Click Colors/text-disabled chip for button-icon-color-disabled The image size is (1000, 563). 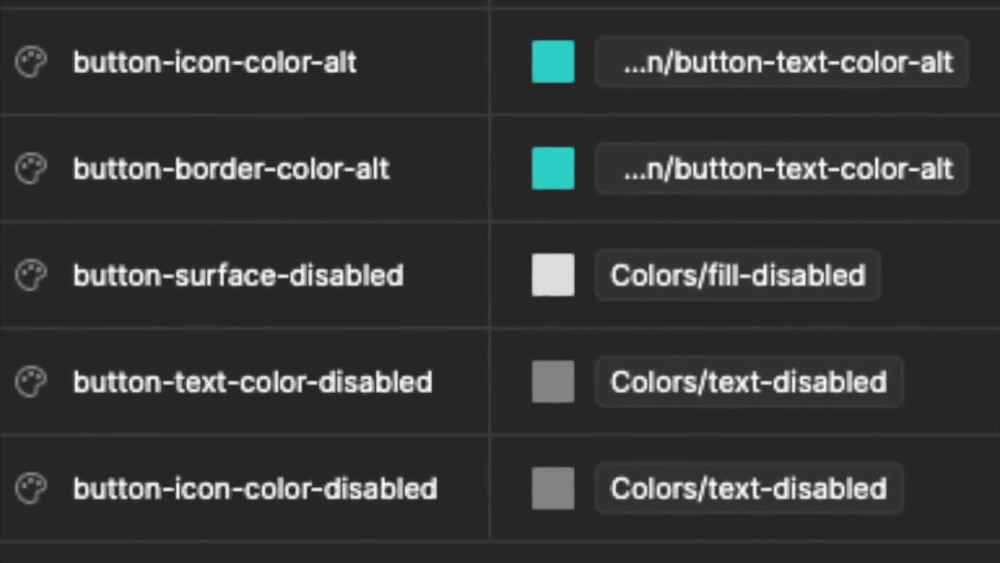749,488
